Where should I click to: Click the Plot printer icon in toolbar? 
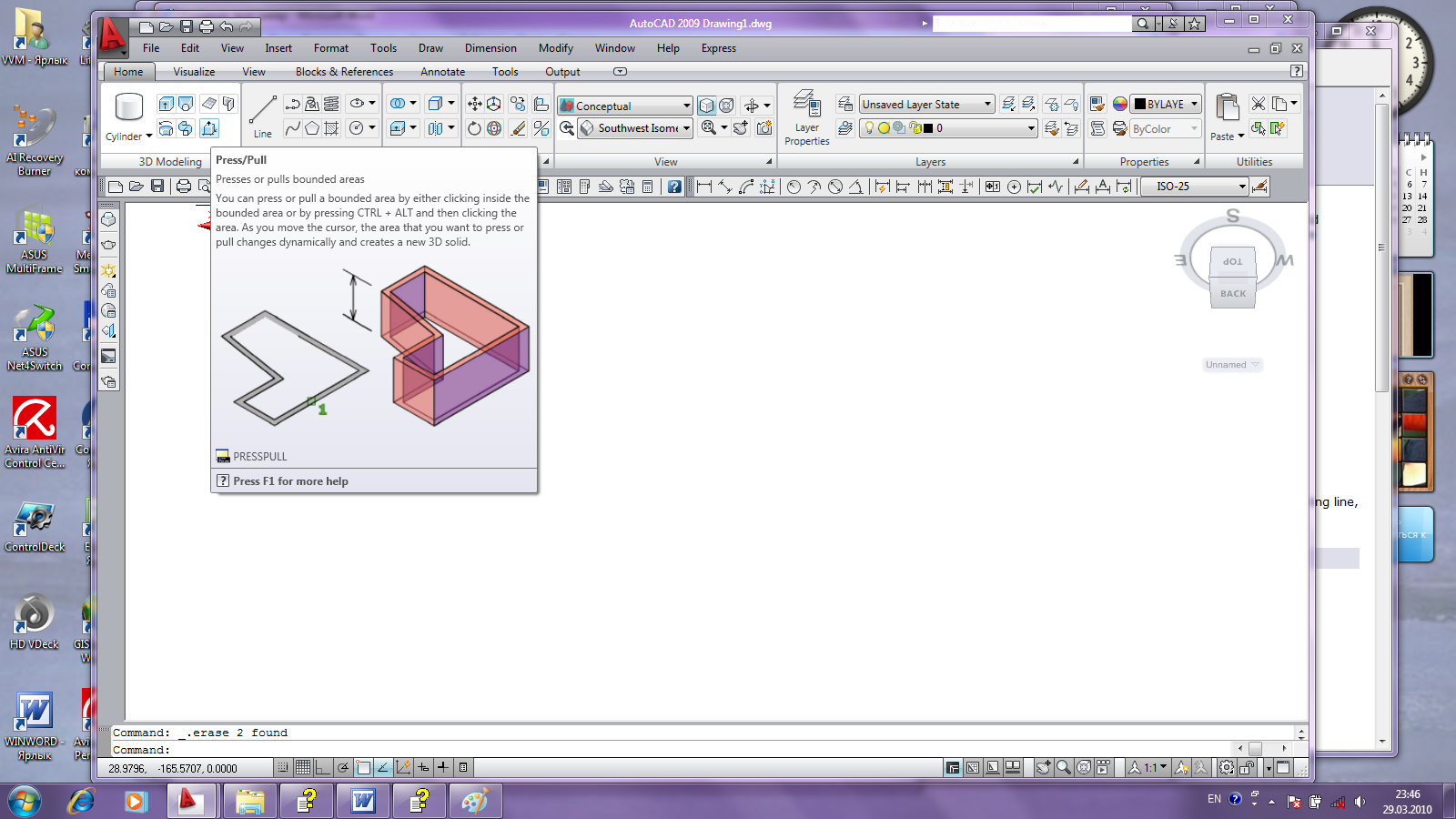pyautogui.click(x=184, y=187)
